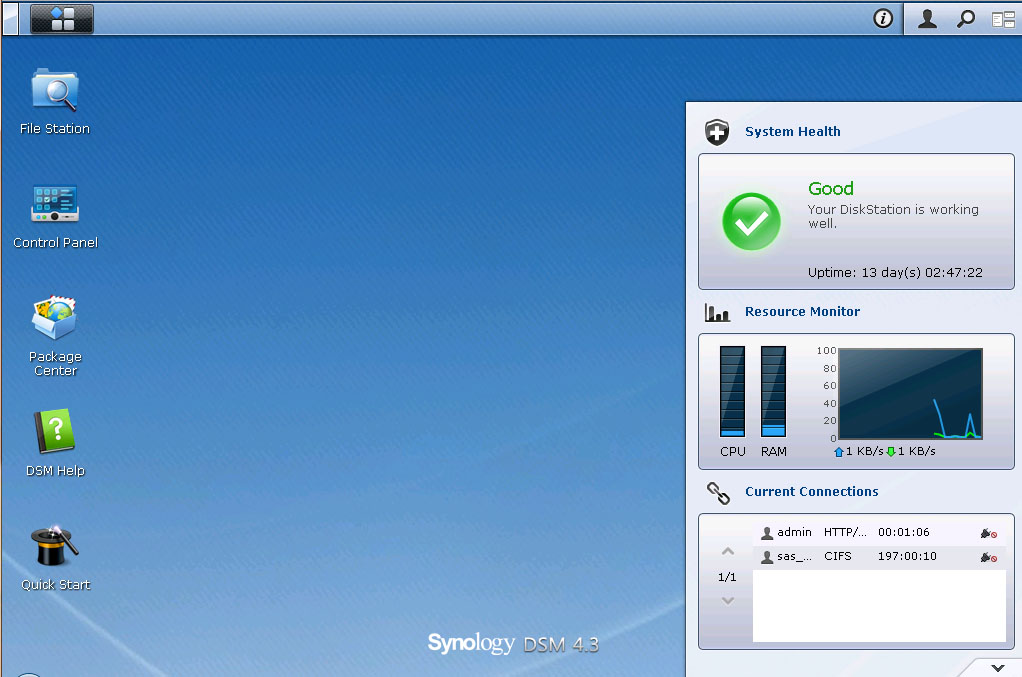The height and width of the screenshot is (677, 1022).
Task: Go to previous connections page arrow
Action: click(x=728, y=551)
